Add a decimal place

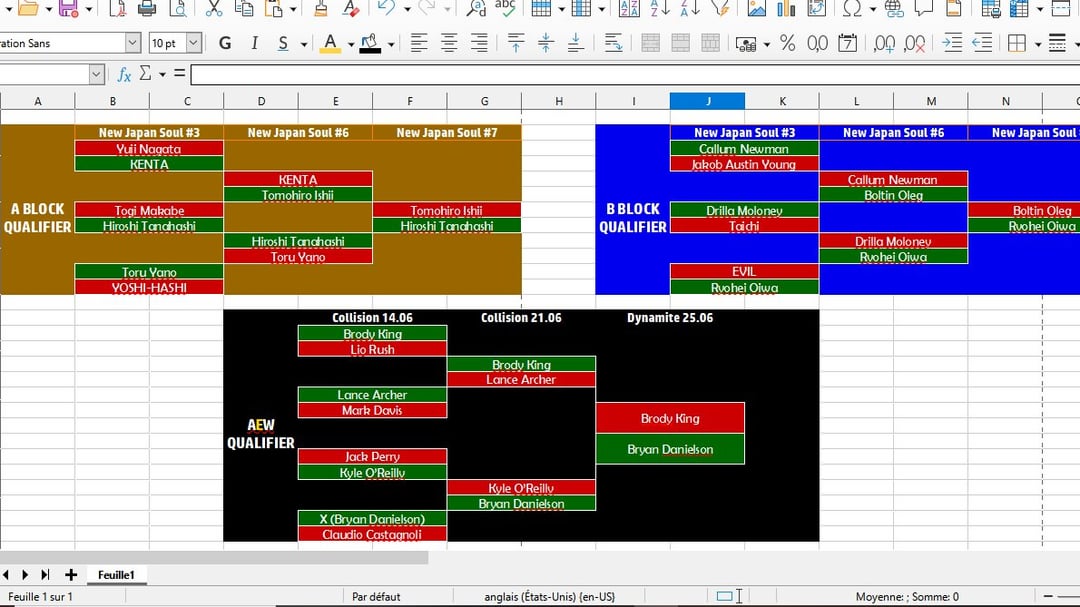pyautogui.click(x=884, y=43)
